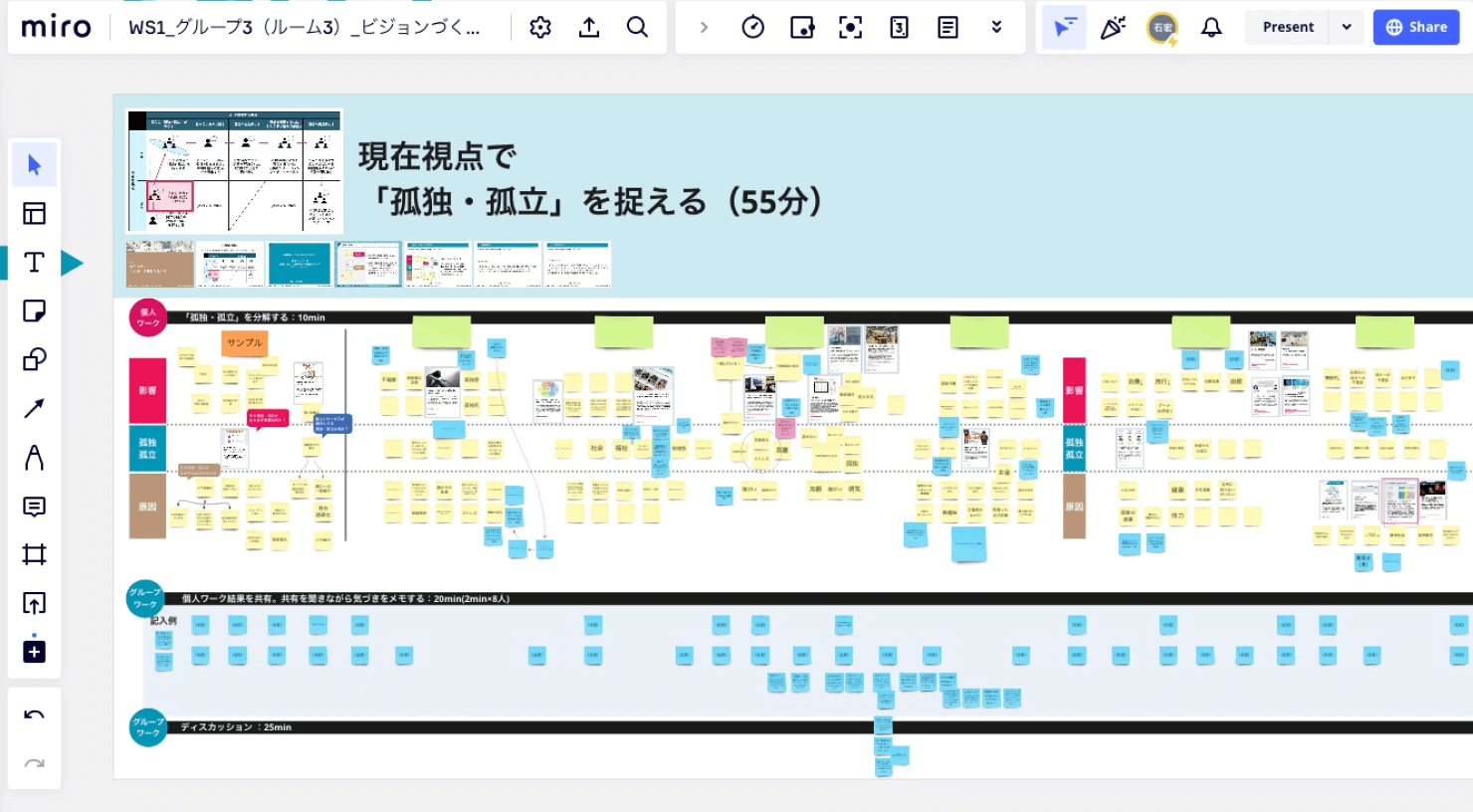Viewport: 1473px width, 812px height.
Task: Select the Comment tool
Action: [x=35, y=507]
